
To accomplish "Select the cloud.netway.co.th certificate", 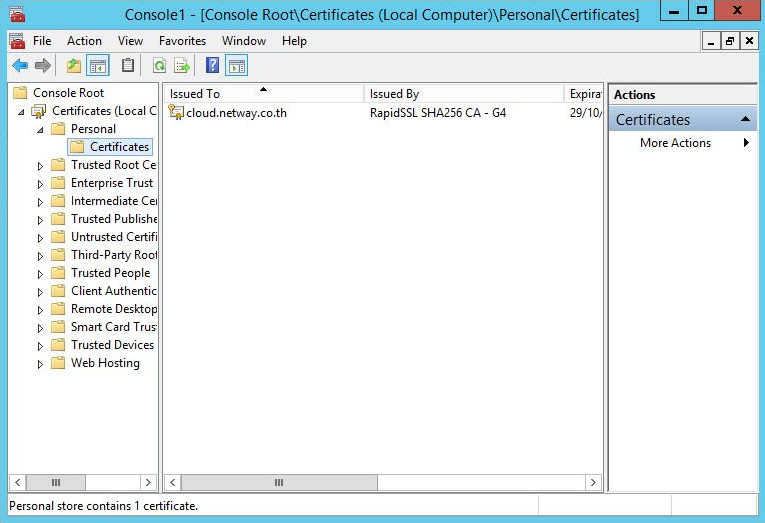I will (x=236, y=113).
